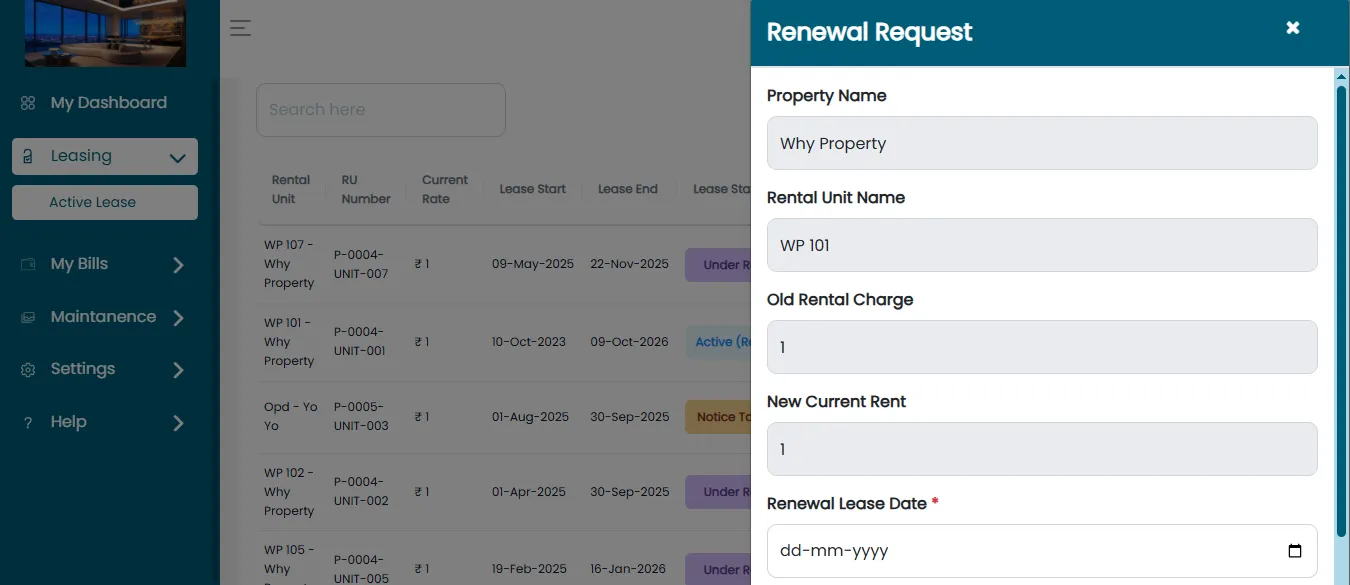Click the New Current Rent field
This screenshot has height=585, width=1350.
(x=1042, y=449)
